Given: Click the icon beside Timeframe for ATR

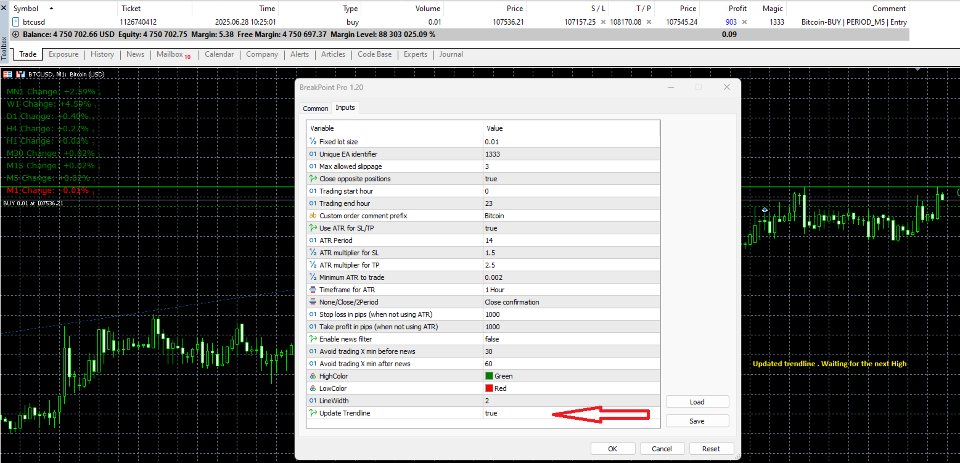Looking at the screenshot, I should click(313, 290).
